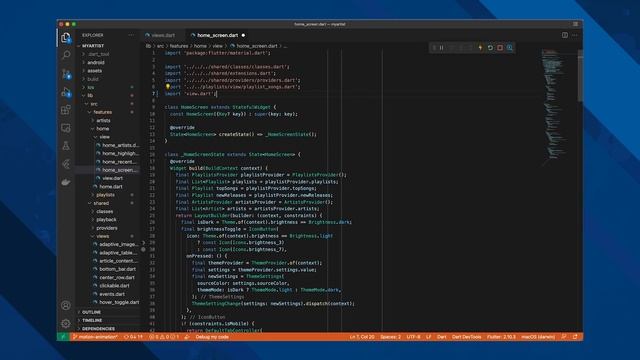This screenshot has height=360, width=640.
Task: Switch to the views.dart tab
Action: [160, 35]
